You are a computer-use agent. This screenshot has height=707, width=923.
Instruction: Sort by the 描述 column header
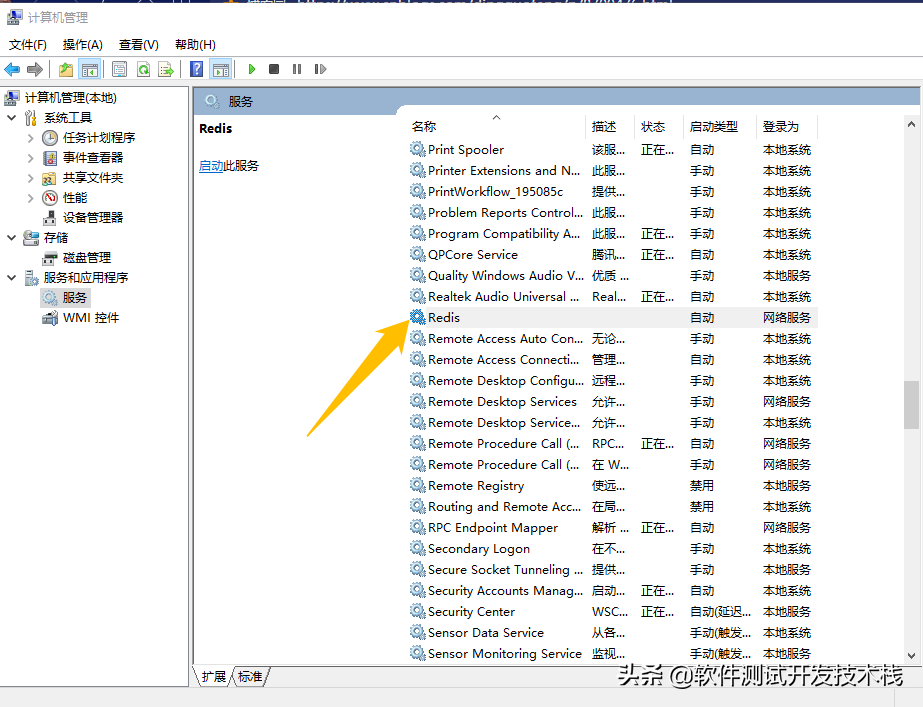coord(610,126)
